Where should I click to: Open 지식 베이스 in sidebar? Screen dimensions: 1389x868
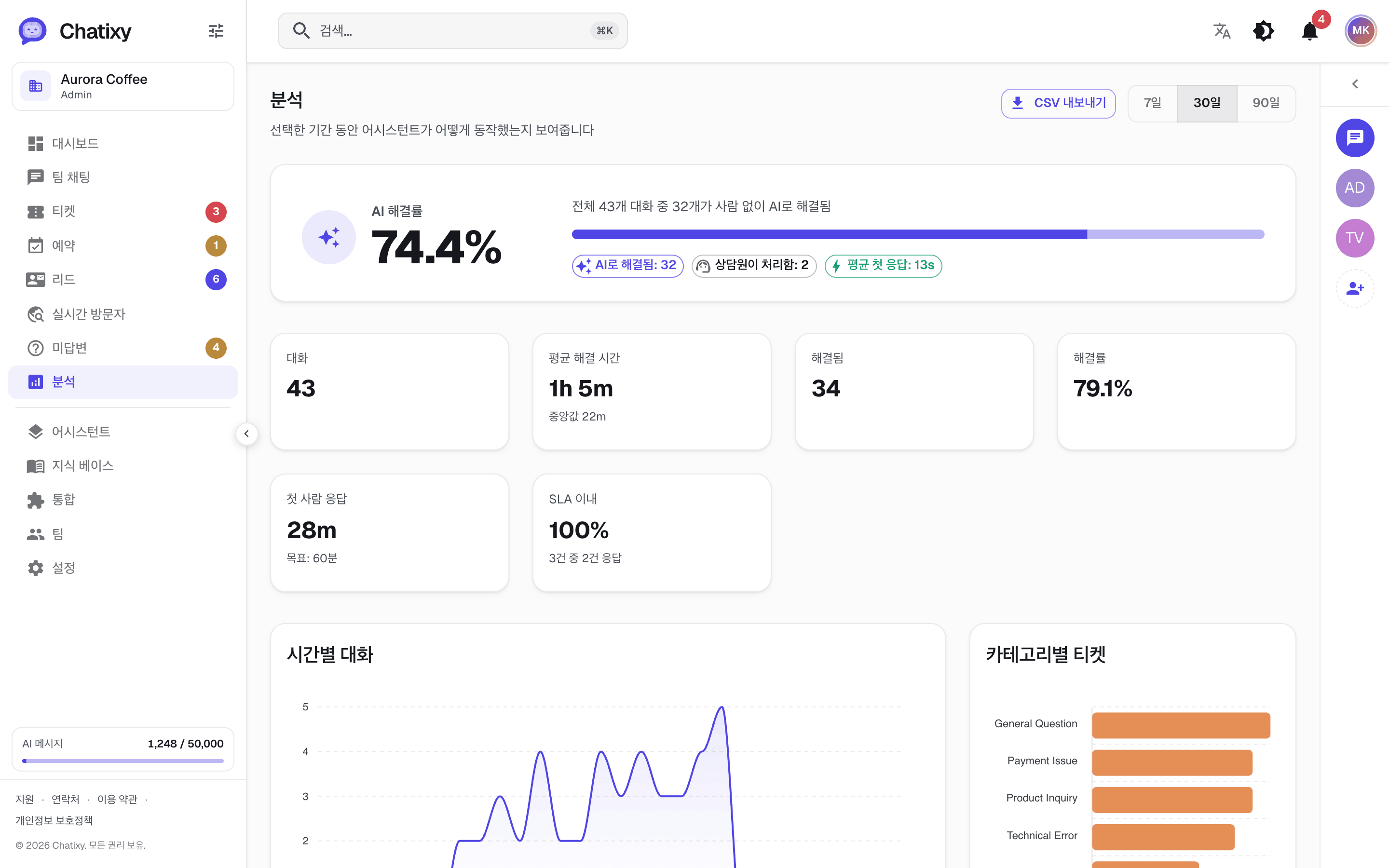point(123,465)
